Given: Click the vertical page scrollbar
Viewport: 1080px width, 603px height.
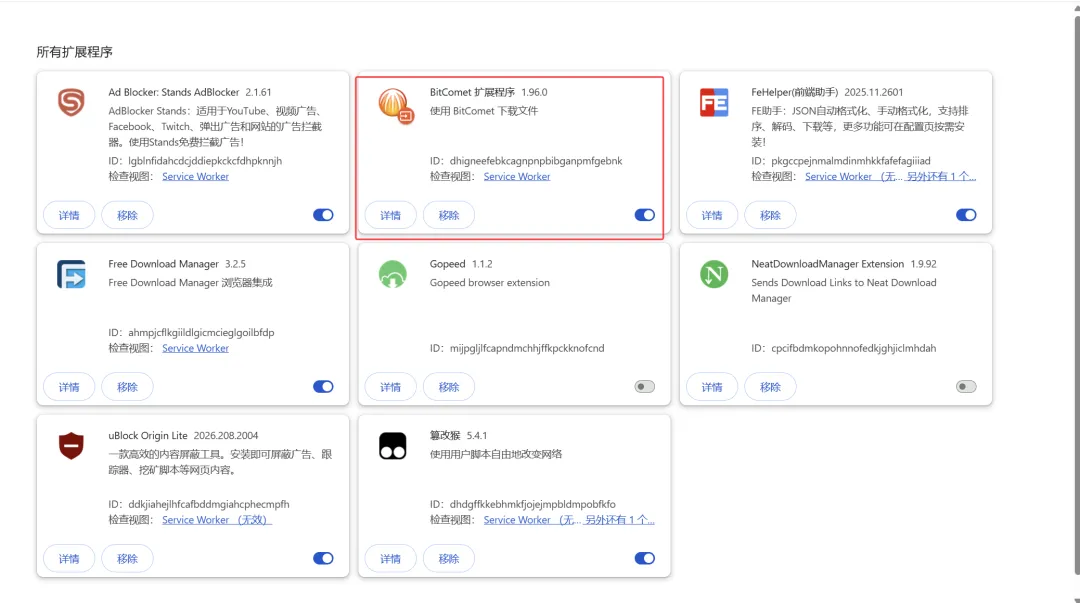Looking at the screenshot, I should [1077, 296].
